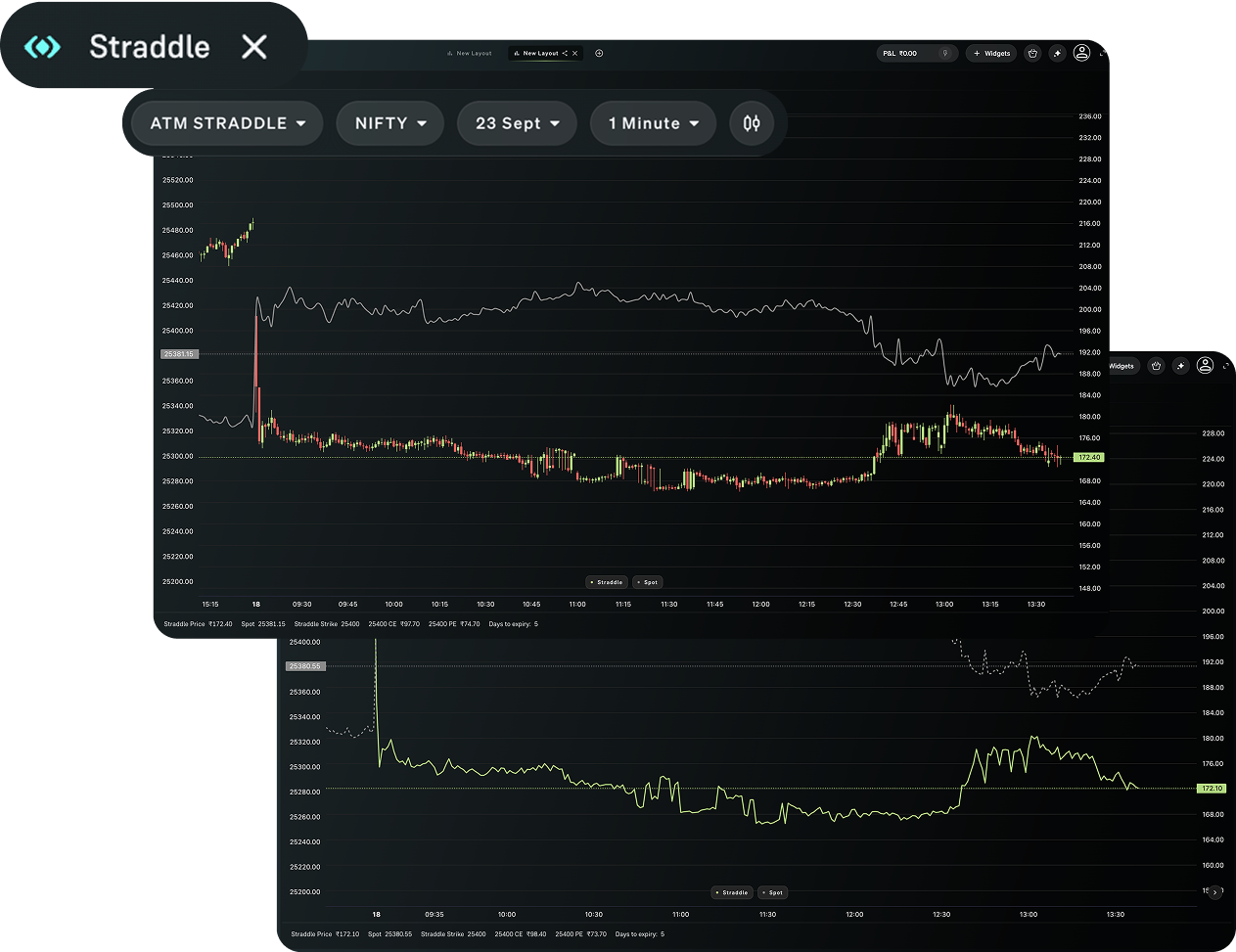Open the basket icon in top toolbar
Screen dimensions: 1236x952
[x=1031, y=54]
